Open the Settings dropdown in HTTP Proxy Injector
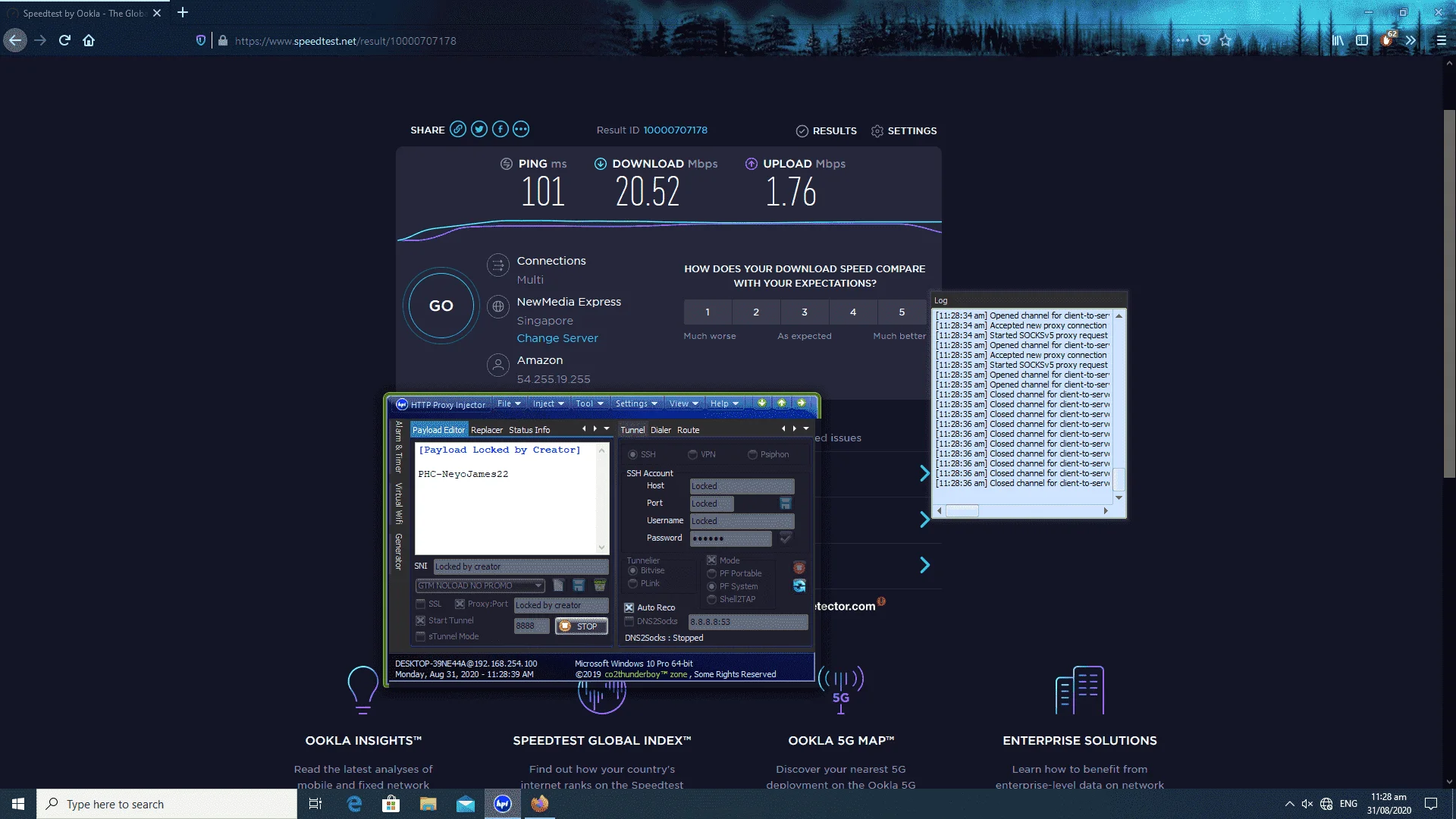The image size is (1456, 819). [635, 404]
